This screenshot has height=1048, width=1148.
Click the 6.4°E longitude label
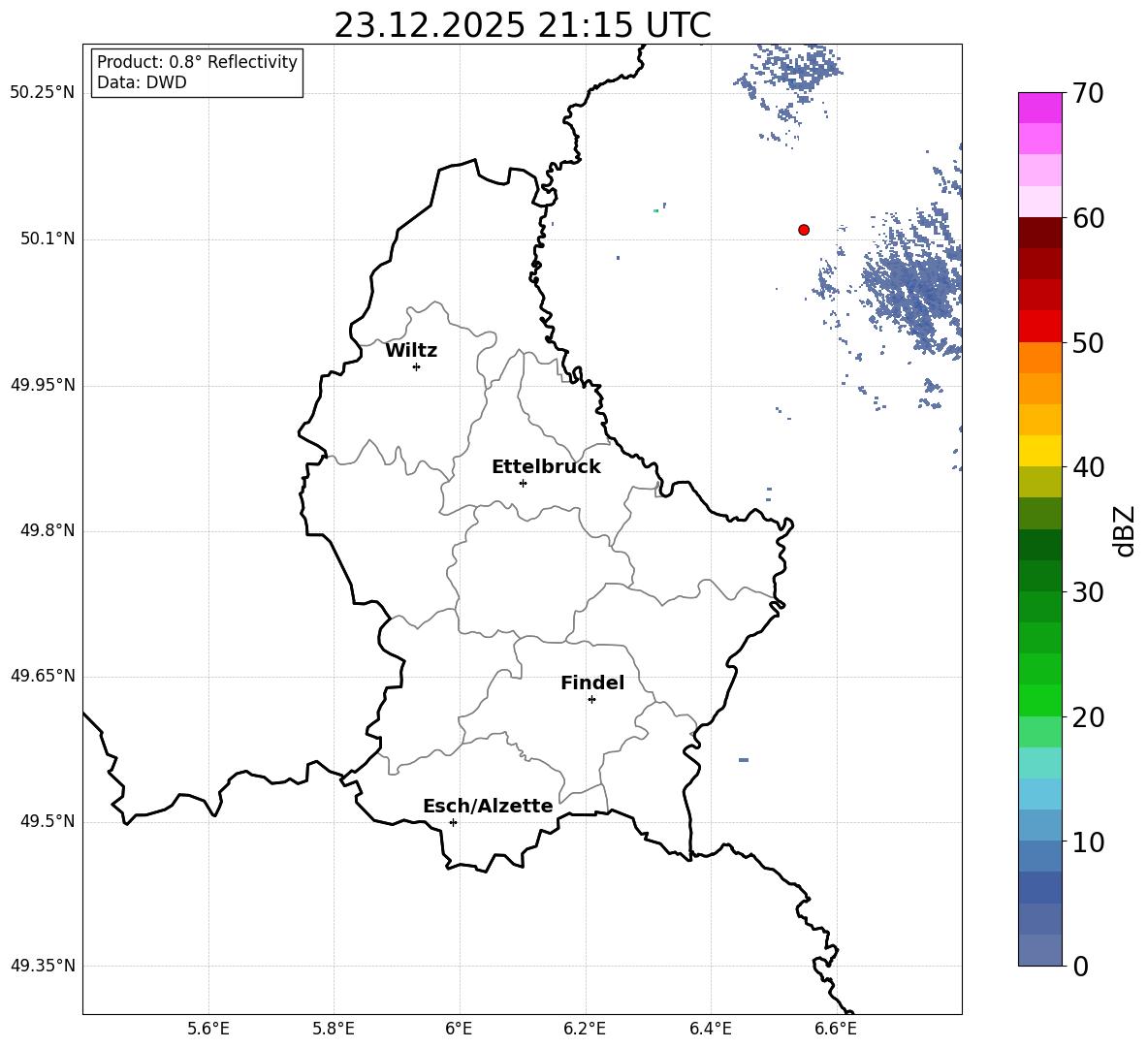710,1029
